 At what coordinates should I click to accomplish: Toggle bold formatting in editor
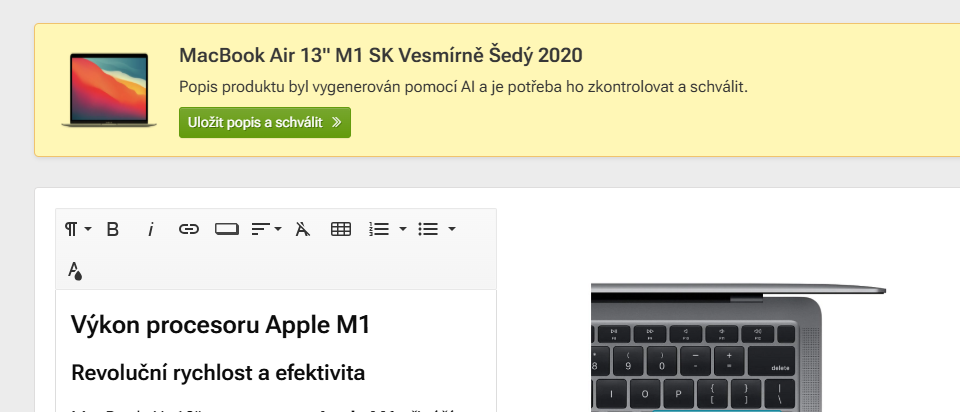tap(113, 229)
